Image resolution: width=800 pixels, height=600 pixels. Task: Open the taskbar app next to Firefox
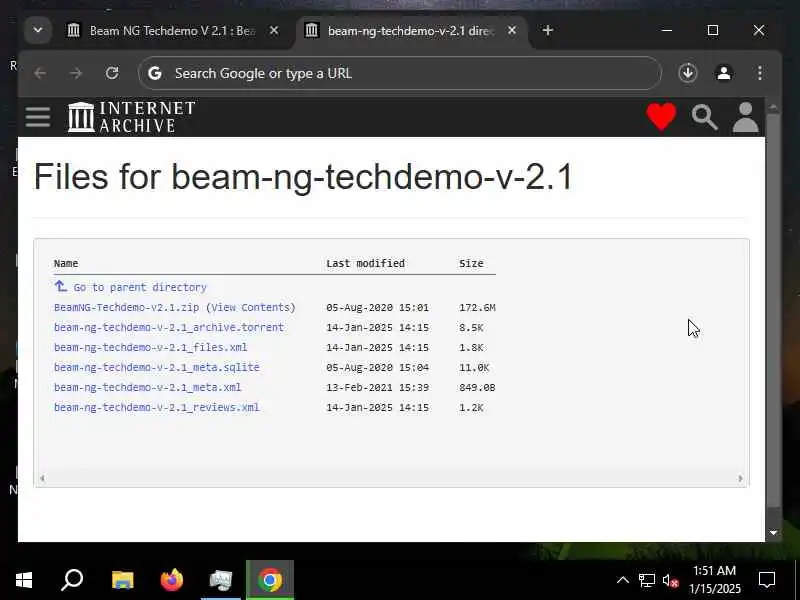point(220,580)
